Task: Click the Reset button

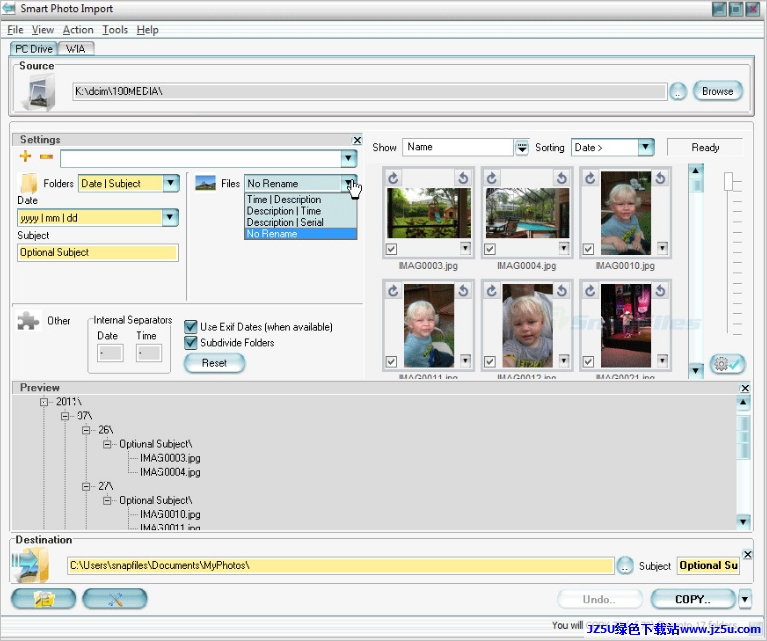Action: point(214,363)
